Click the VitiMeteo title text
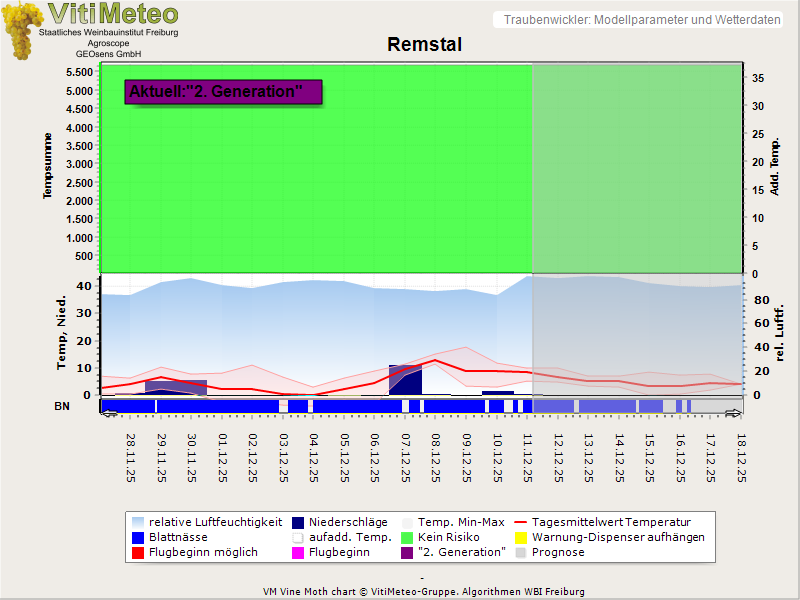 point(113,14)
